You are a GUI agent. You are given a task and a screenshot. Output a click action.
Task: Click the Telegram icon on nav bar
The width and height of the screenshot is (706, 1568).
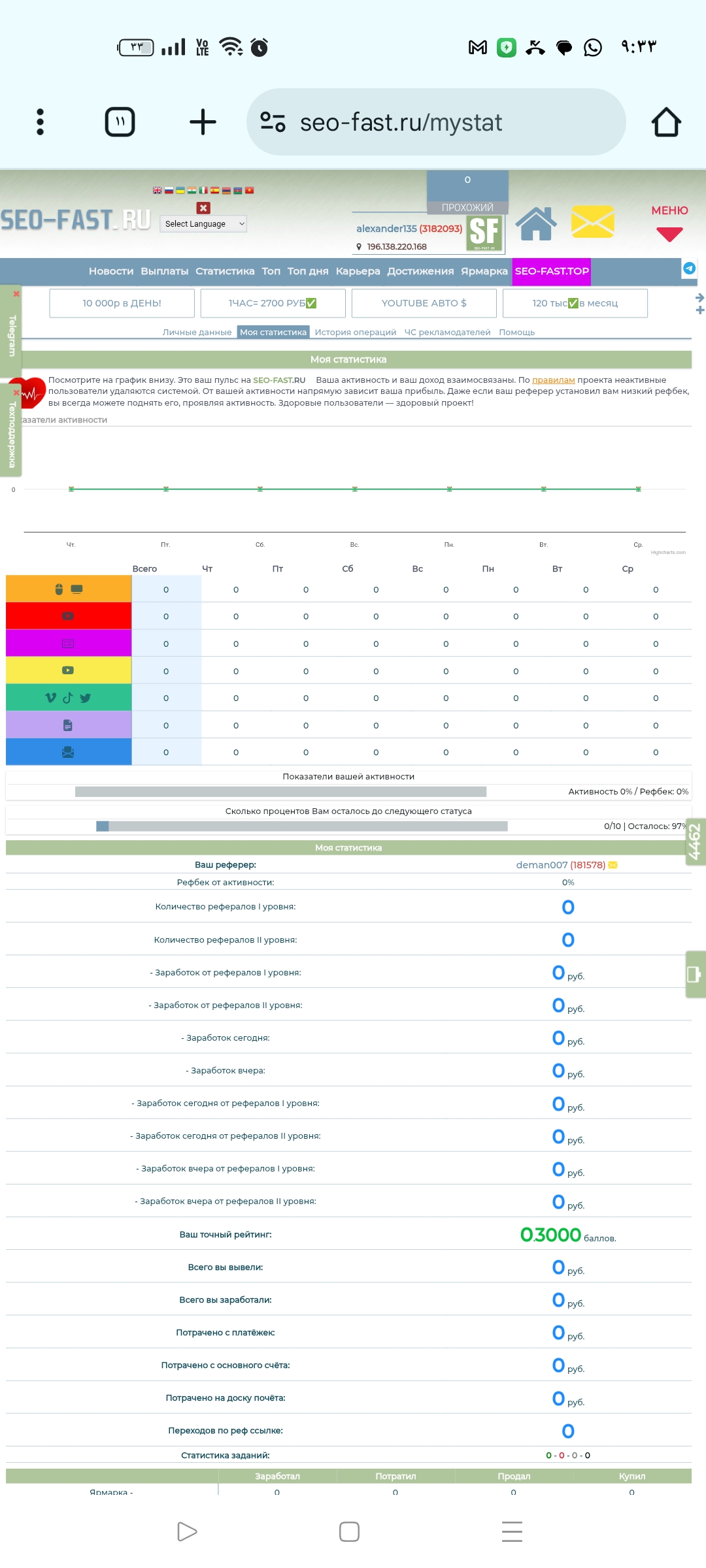tap(689, 268)
